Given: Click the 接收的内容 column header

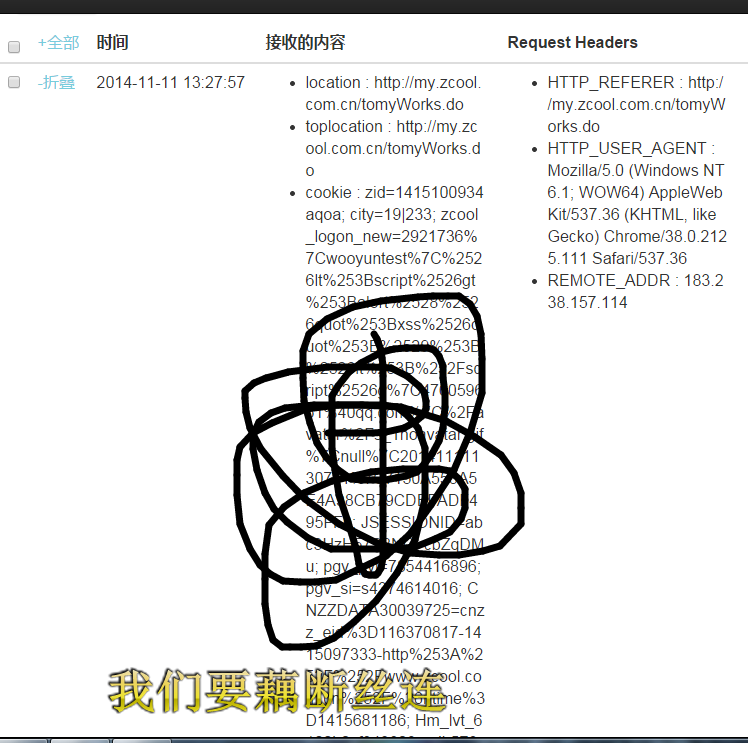Looking at the screenshot, I should (x=305, y=42).
